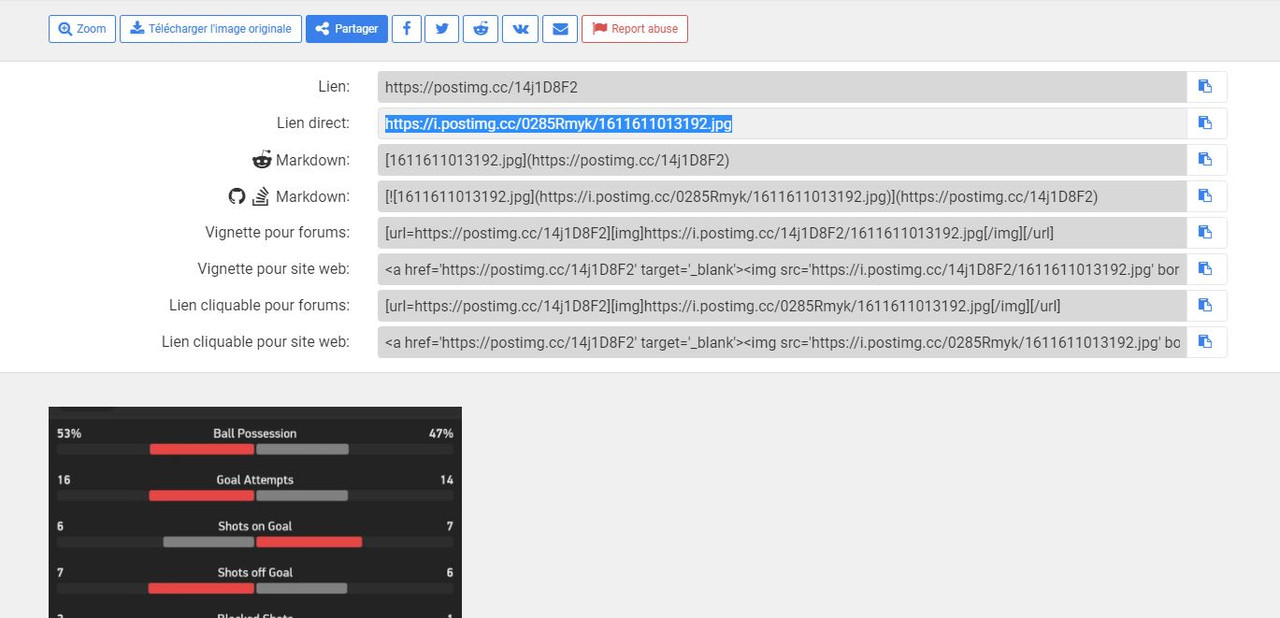Share image on Reddit
Screen dimensions: 1280x618
[481, 29]
